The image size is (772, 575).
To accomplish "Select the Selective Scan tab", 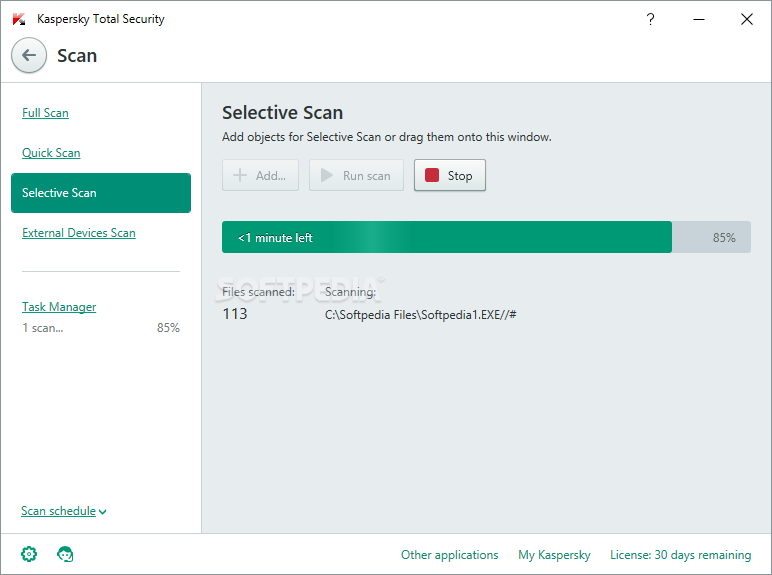I will [x=101, y=193].
